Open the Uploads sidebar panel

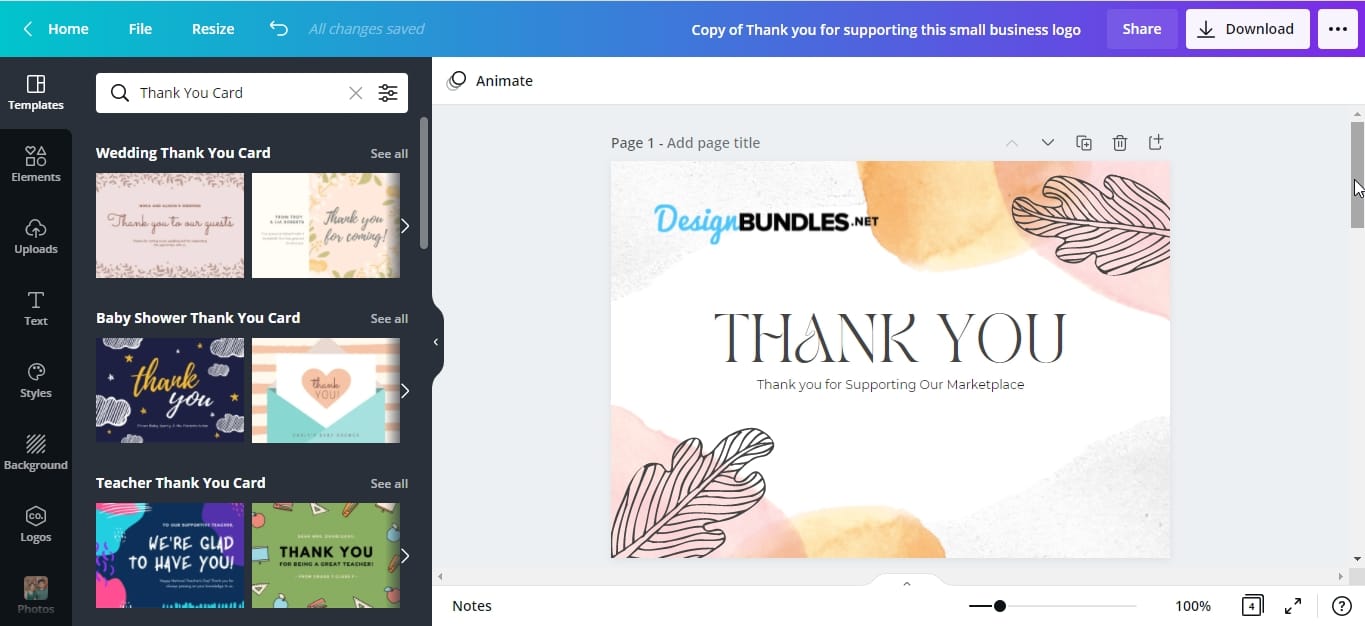pyautogui.click(x=36, y=236)
